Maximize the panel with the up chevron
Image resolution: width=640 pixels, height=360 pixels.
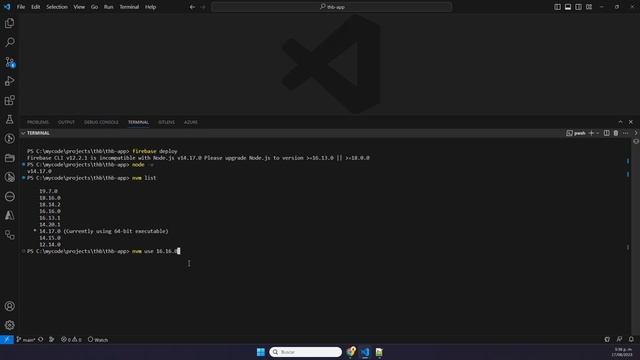(620, 122)
